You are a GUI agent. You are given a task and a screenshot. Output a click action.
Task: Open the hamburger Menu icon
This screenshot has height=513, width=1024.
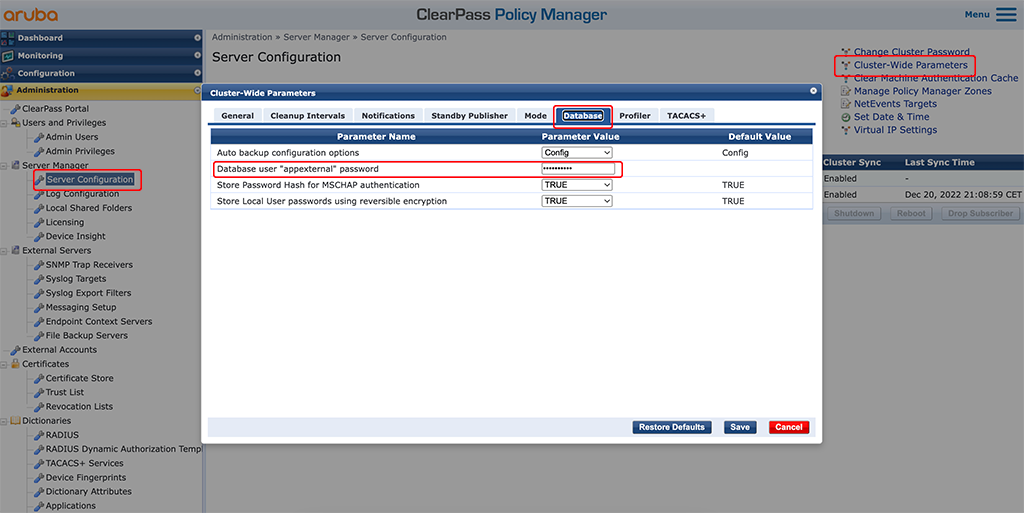coord(1006,14)
